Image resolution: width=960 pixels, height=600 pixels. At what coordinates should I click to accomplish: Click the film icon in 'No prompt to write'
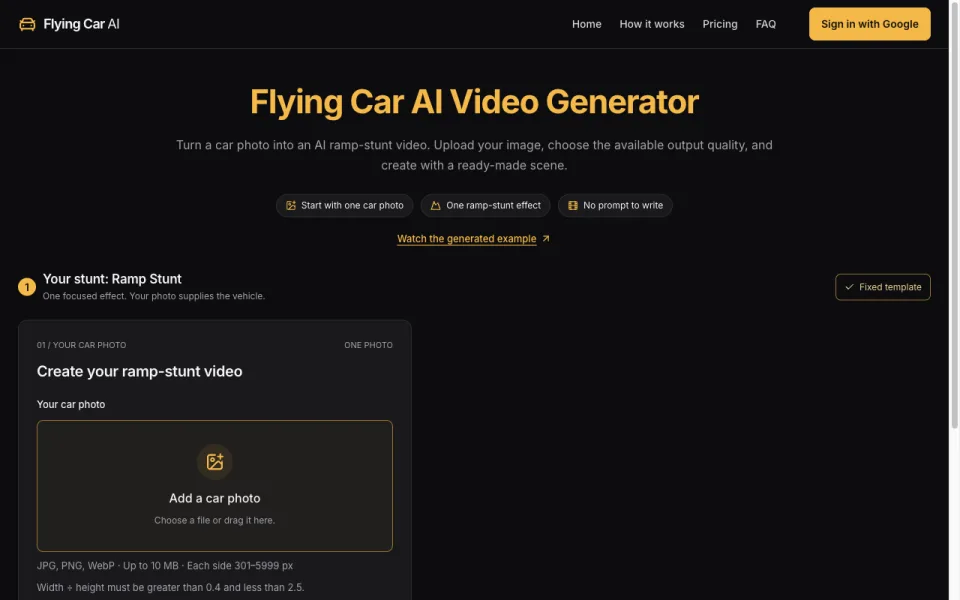point(572,206)
